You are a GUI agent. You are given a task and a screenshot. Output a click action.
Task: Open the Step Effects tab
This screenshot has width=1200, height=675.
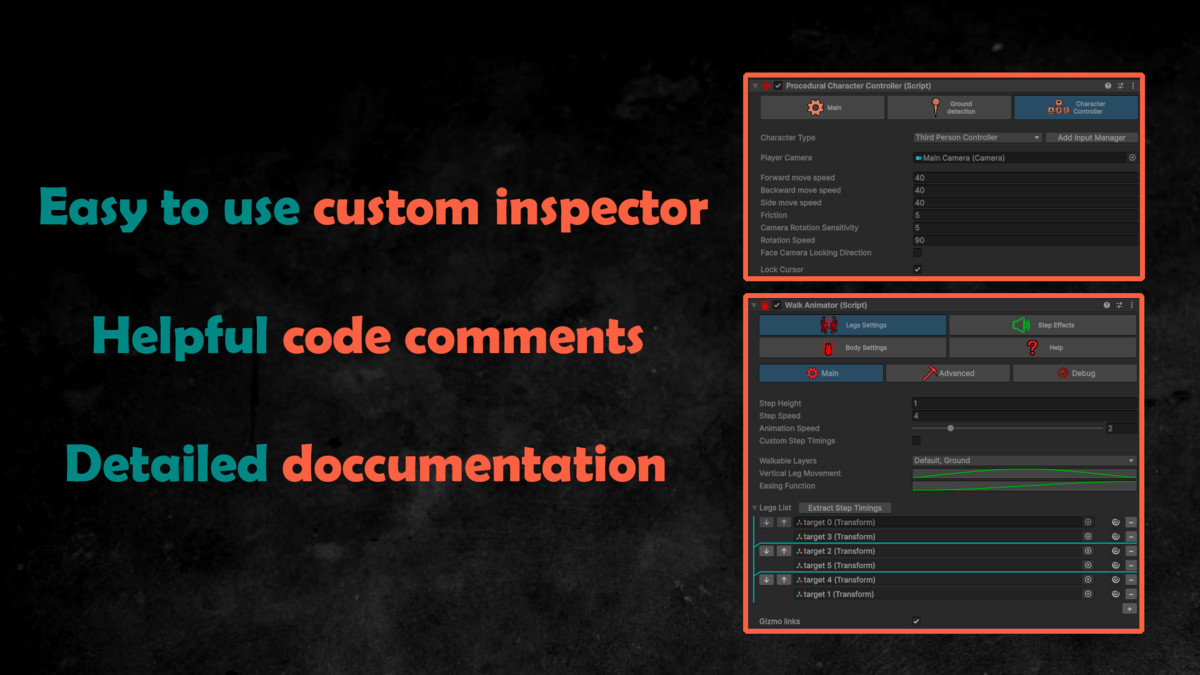pyautogui.click(x=1043, y=325)
